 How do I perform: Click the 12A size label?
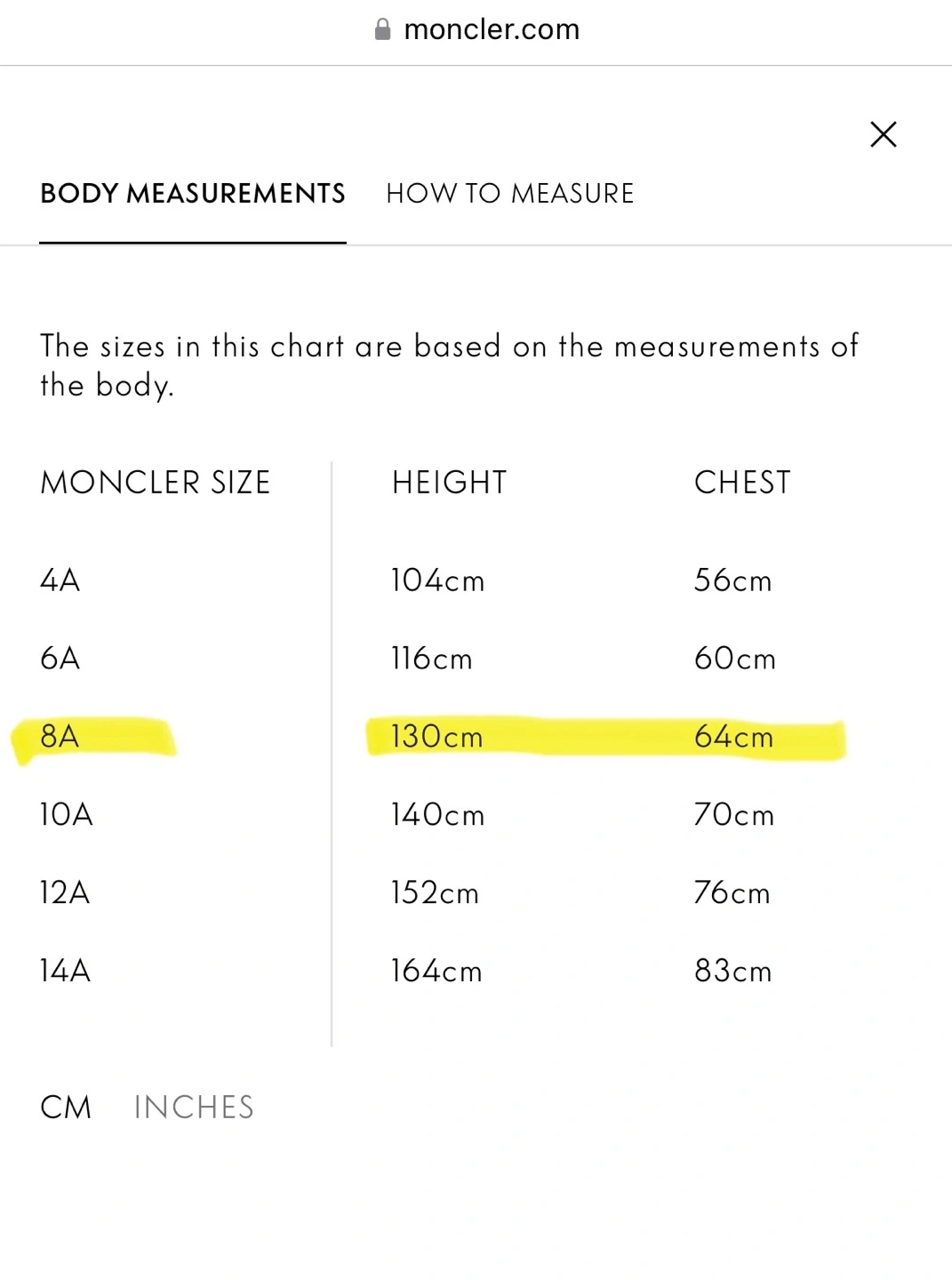point(65,892)
